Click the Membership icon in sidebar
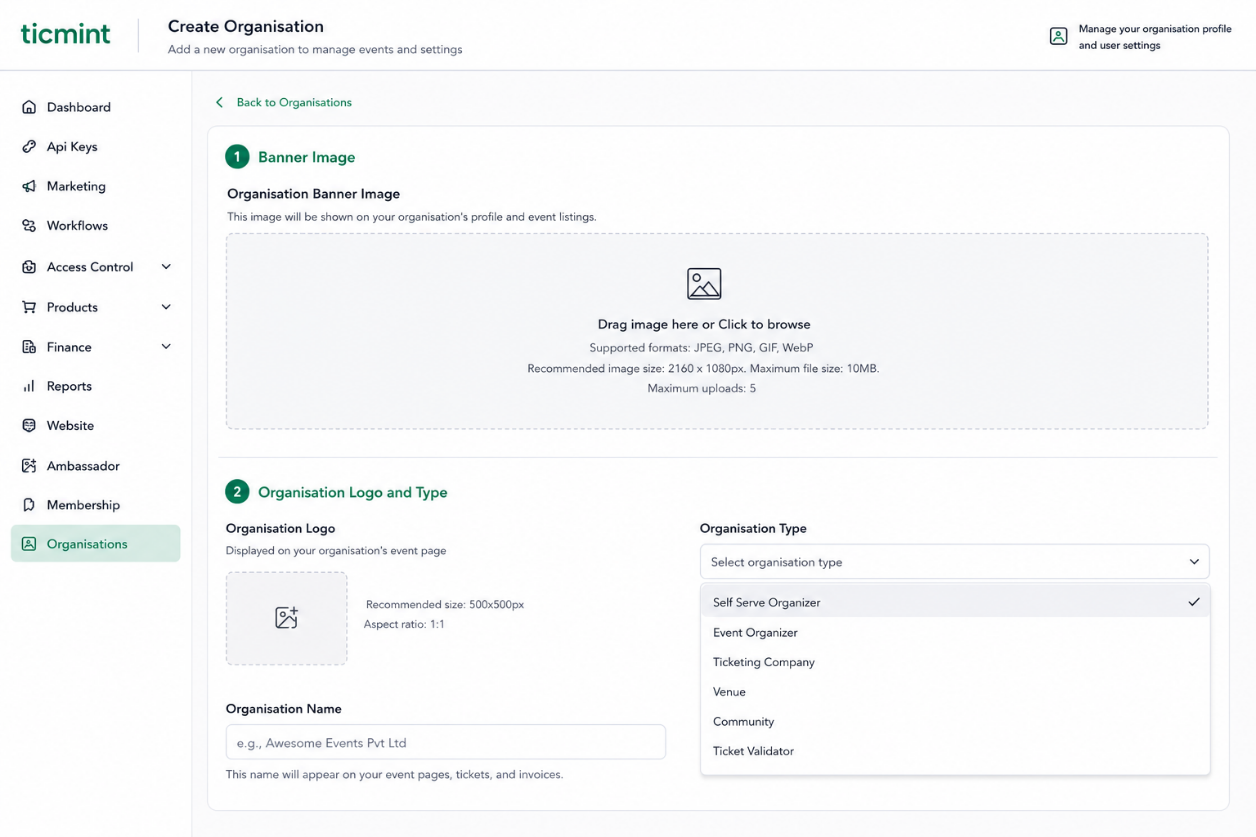 tap(29, 505)
